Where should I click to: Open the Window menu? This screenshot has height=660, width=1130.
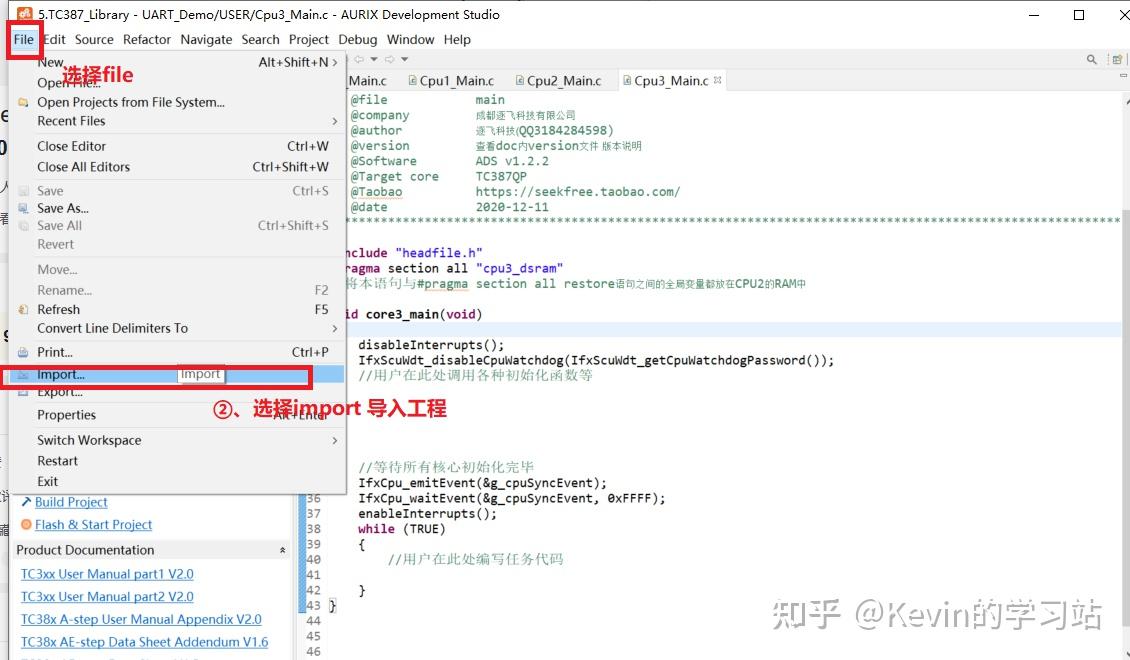click(x=412, y=39)
